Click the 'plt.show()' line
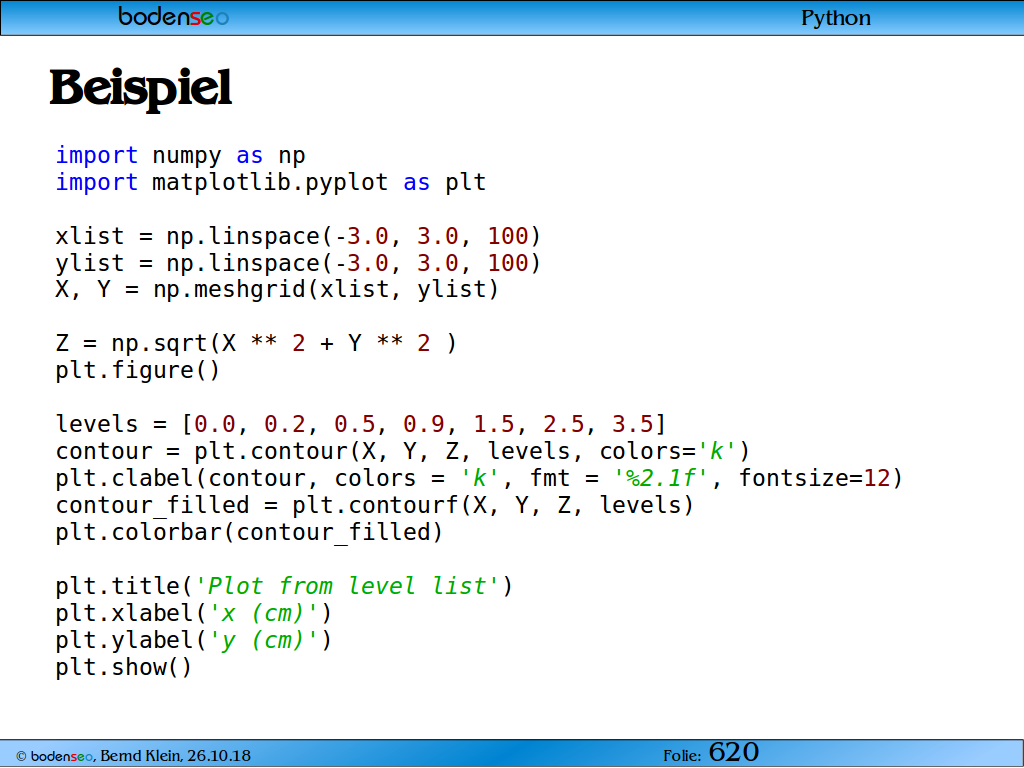The height and width of the screenshot is (768, 1024). (124, 668)
